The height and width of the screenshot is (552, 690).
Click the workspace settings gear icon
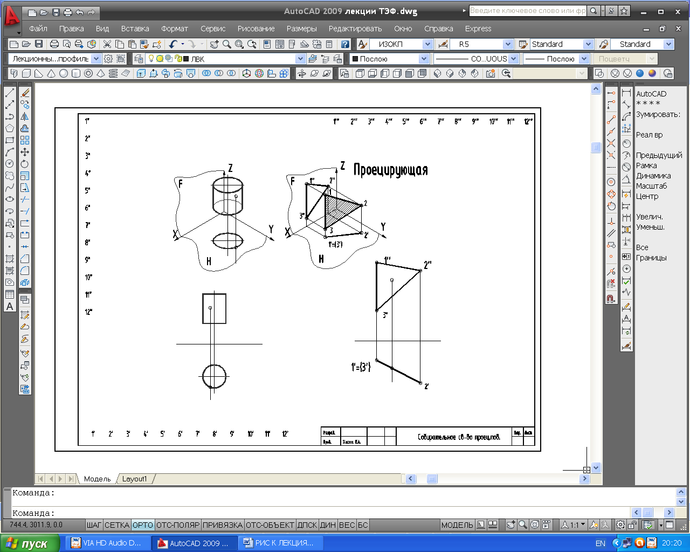108,59
